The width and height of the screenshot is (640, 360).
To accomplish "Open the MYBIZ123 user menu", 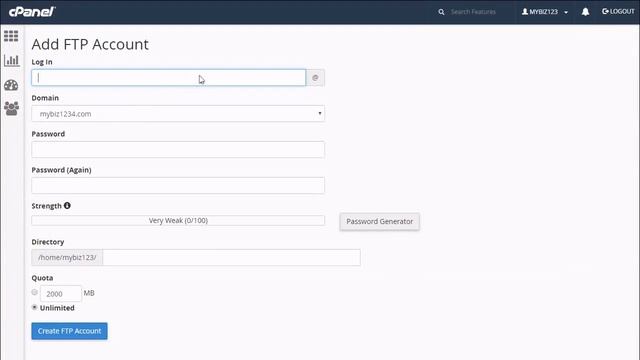I will [544, 12].
